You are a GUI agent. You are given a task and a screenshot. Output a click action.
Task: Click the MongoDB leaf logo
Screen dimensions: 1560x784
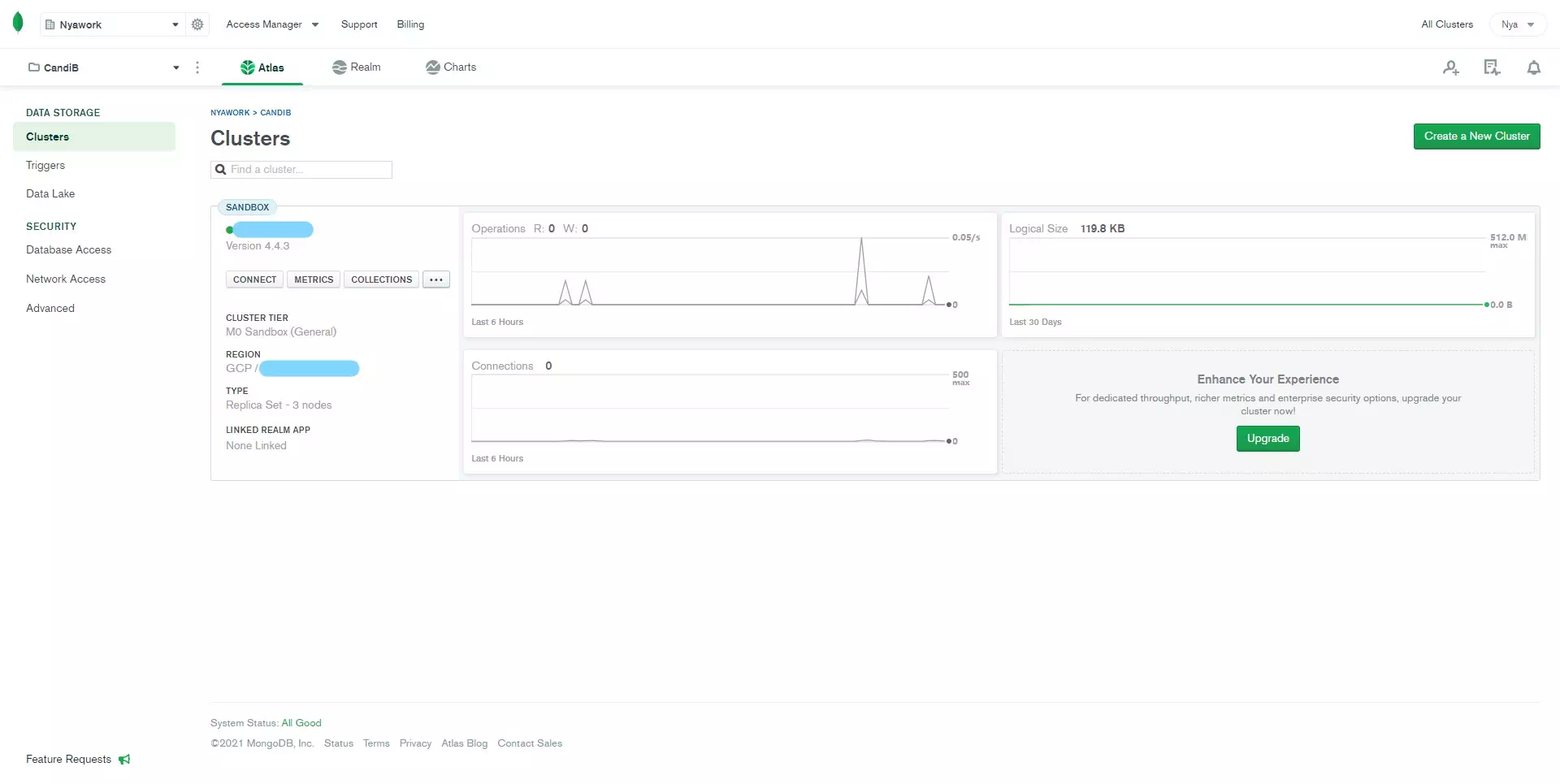coord(18,24)
